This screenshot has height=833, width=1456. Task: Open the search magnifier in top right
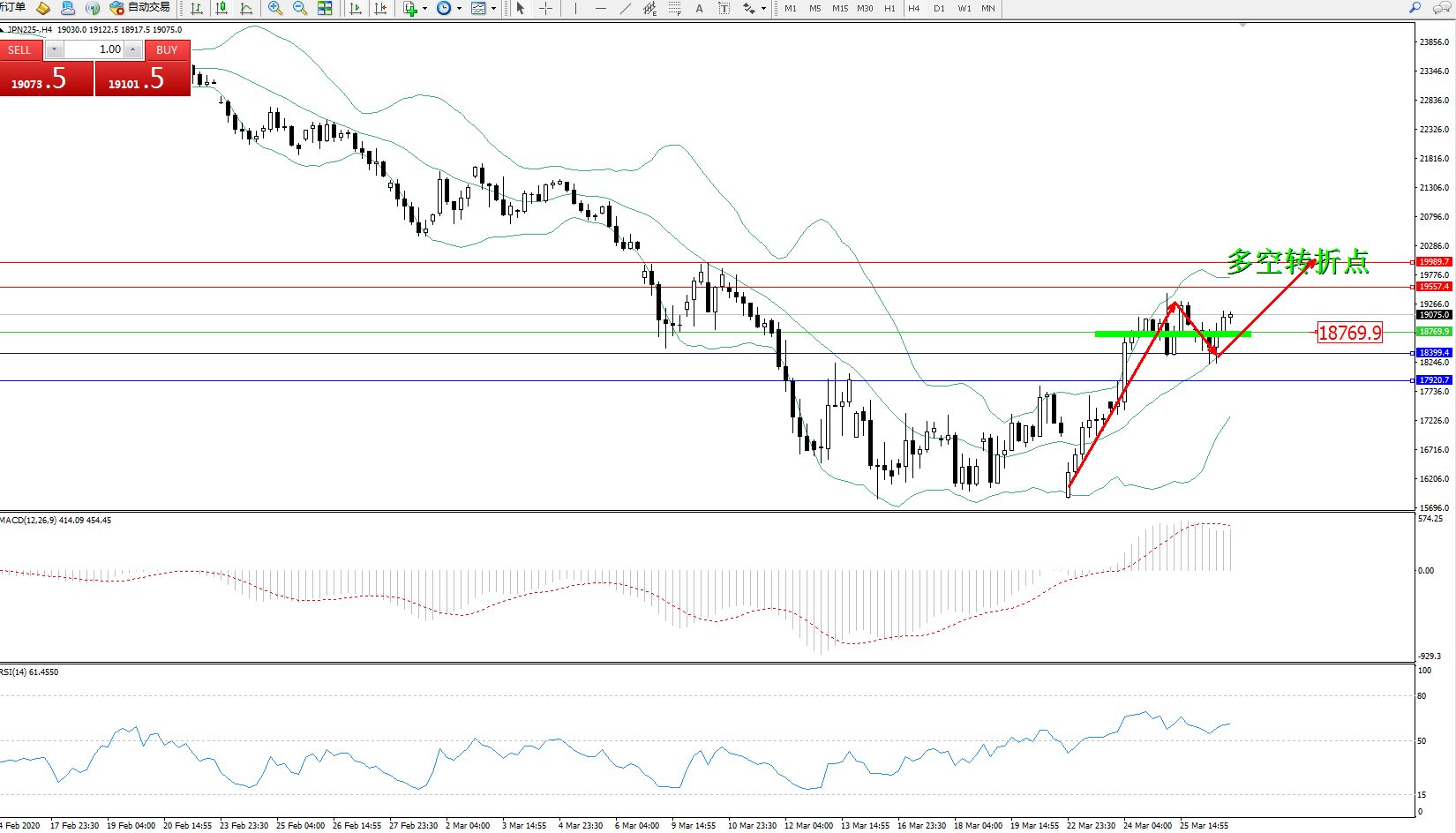tap(1415, 8)
